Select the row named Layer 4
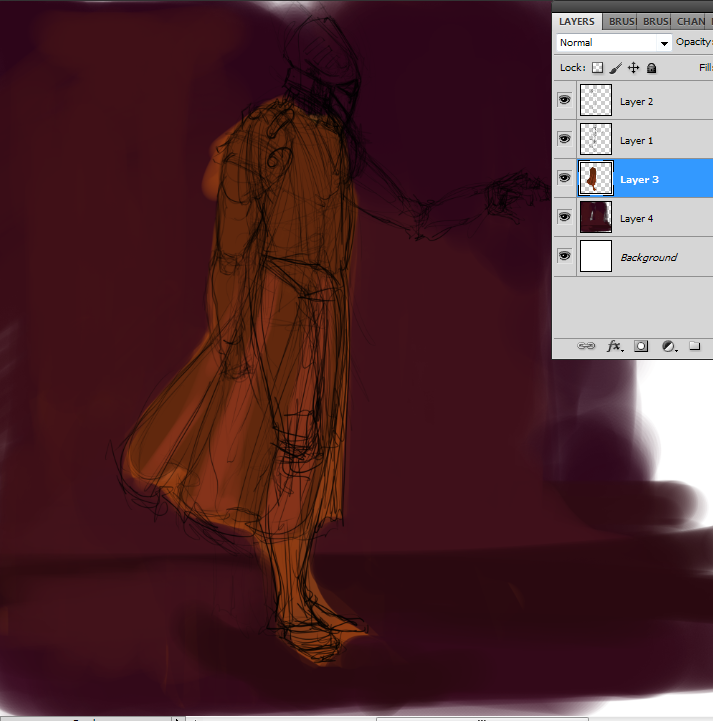 tap(633, 217)
